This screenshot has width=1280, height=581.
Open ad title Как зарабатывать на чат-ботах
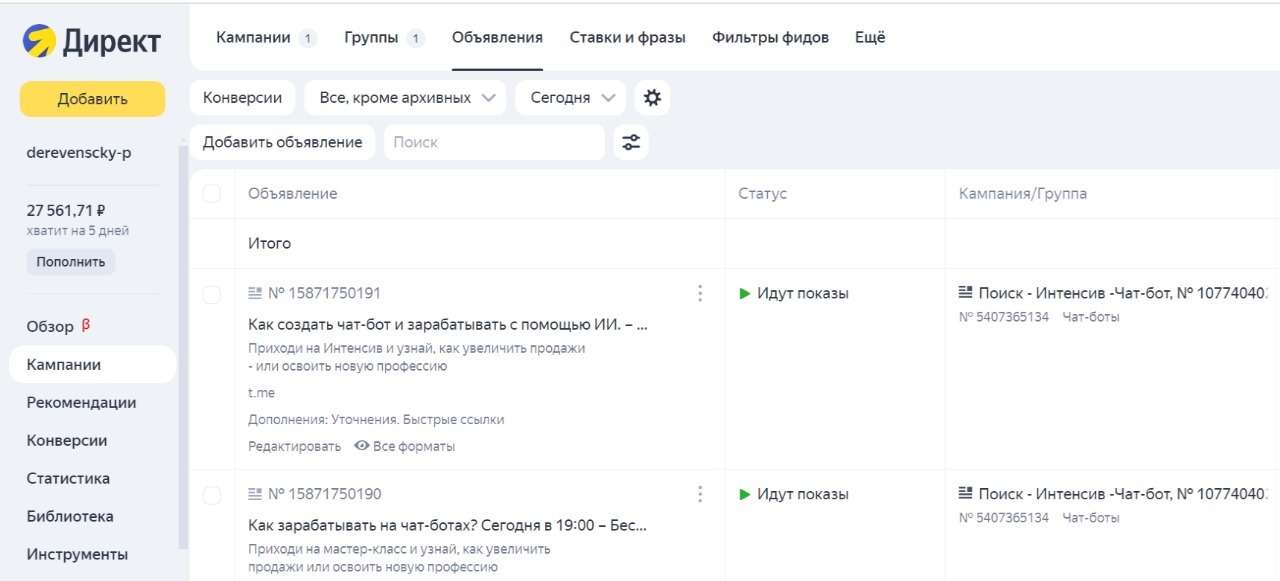(x=448, y=525)
